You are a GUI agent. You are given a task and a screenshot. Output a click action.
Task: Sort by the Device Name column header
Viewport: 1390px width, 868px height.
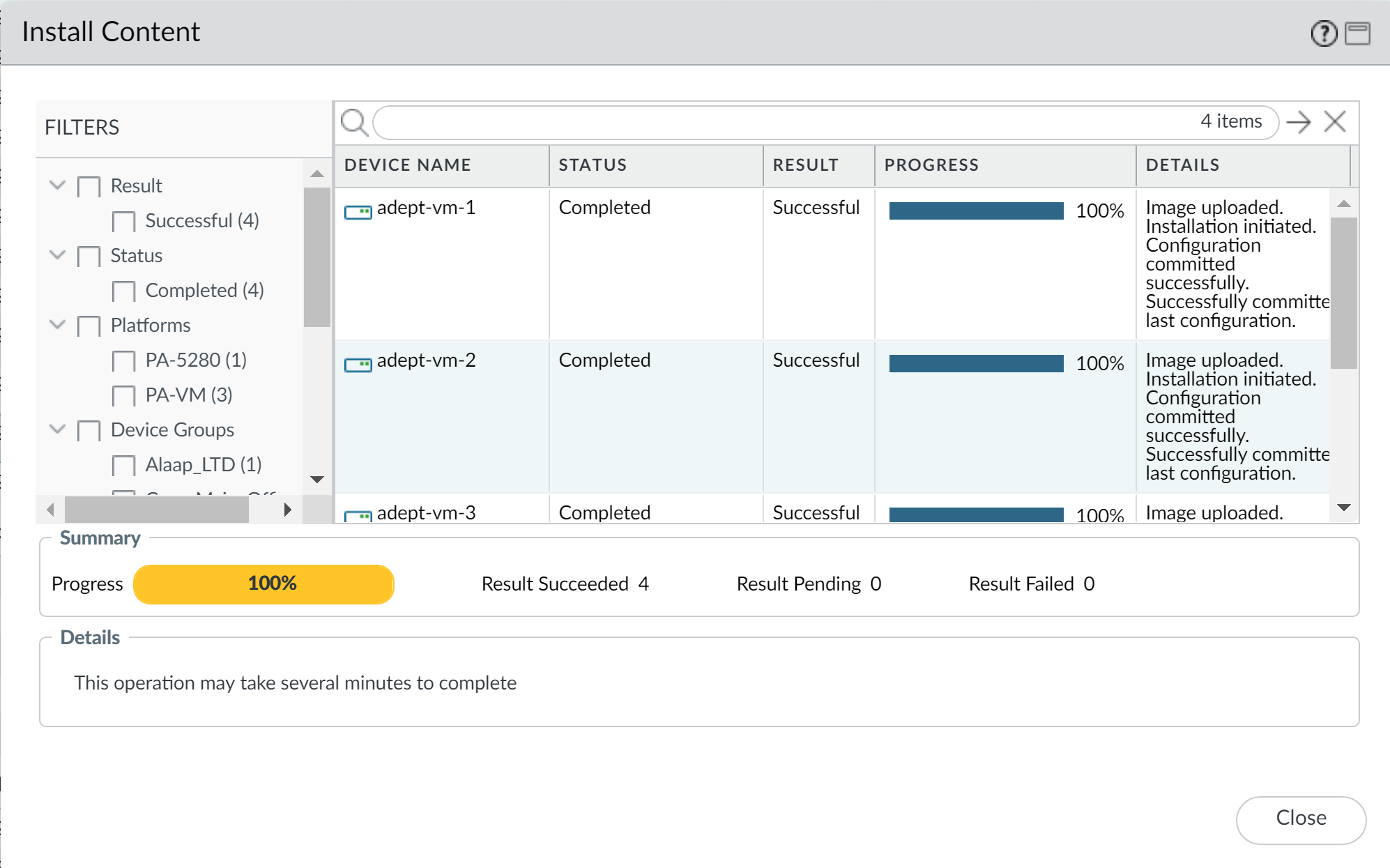point(407,165)
